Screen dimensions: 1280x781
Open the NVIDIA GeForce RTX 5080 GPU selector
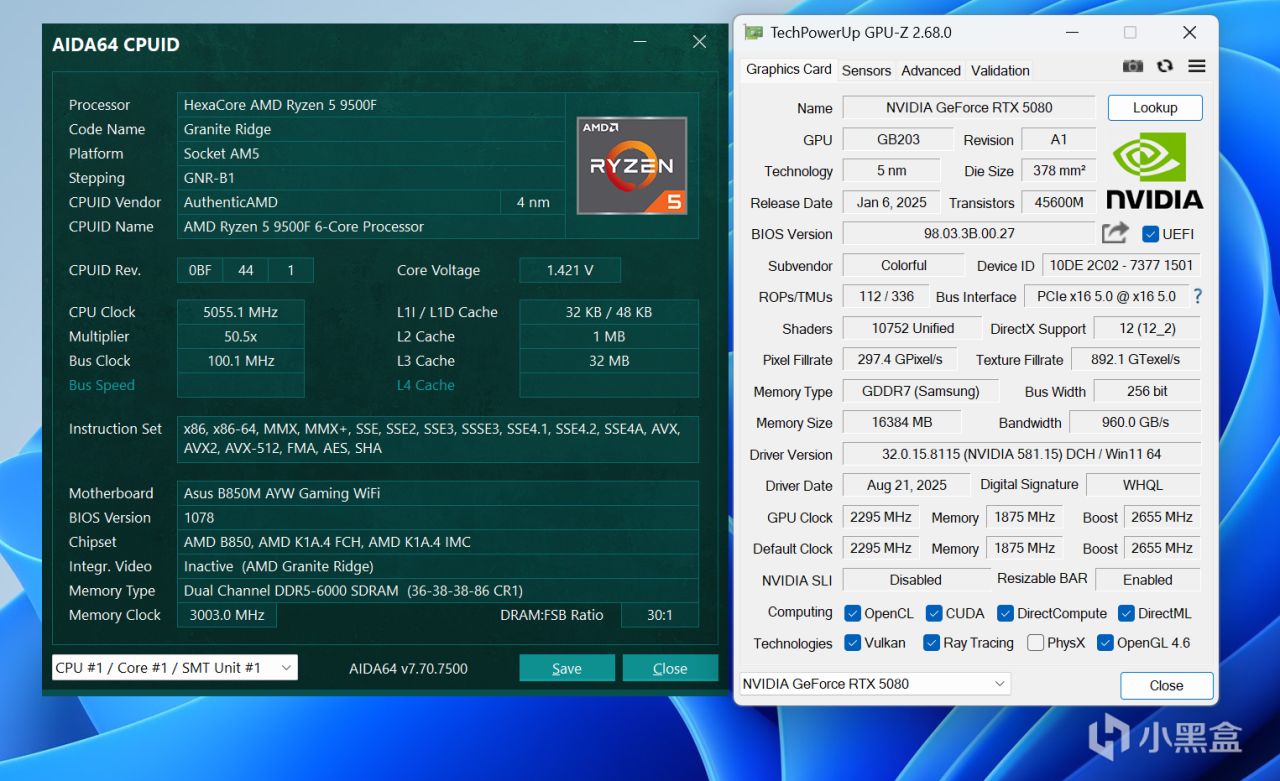874,684
